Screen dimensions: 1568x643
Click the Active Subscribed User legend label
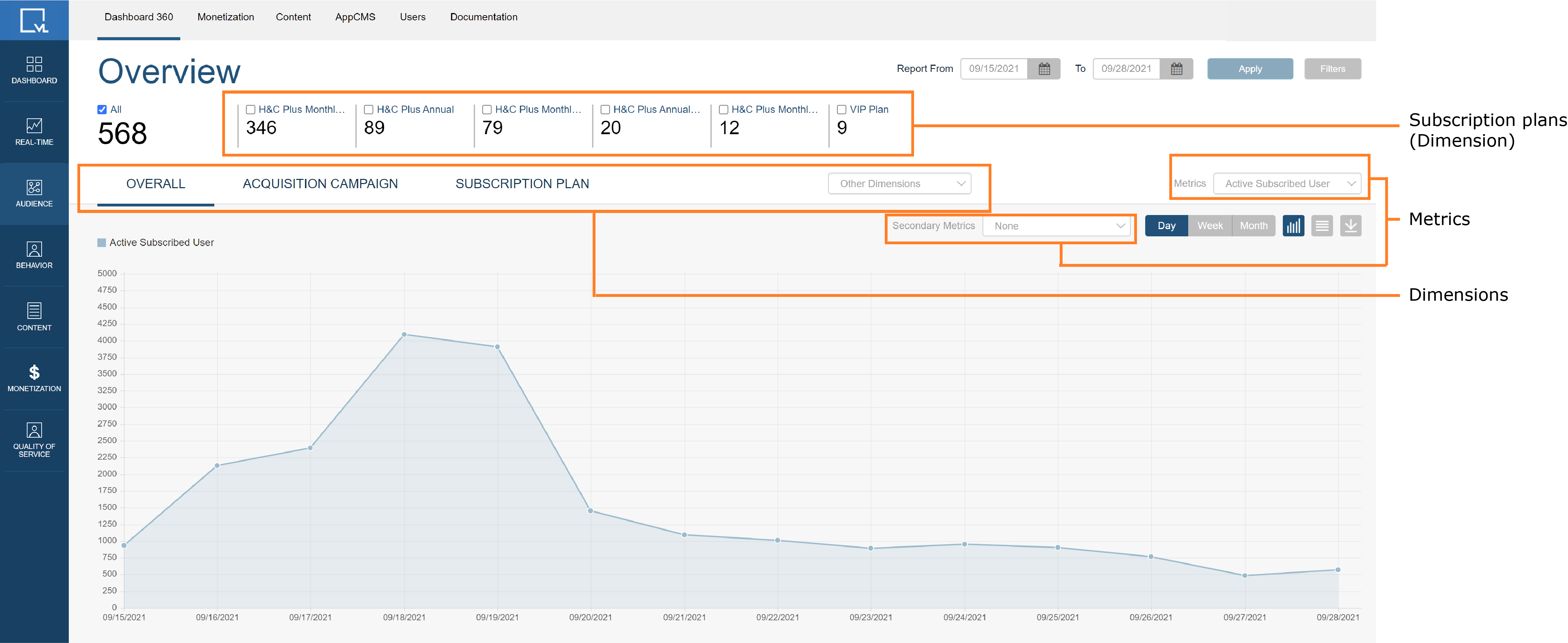tap(161, 243)
